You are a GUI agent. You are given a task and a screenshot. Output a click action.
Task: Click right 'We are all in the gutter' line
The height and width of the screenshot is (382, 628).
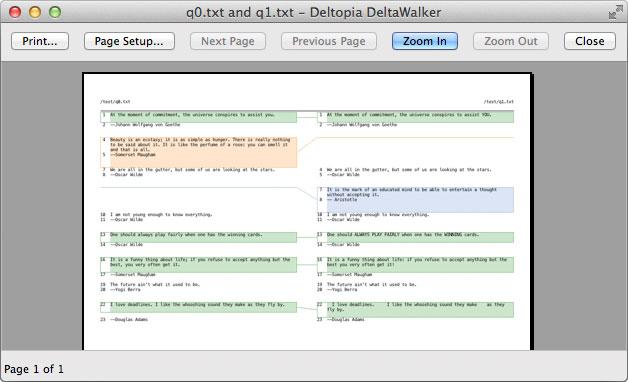point(409,170)
